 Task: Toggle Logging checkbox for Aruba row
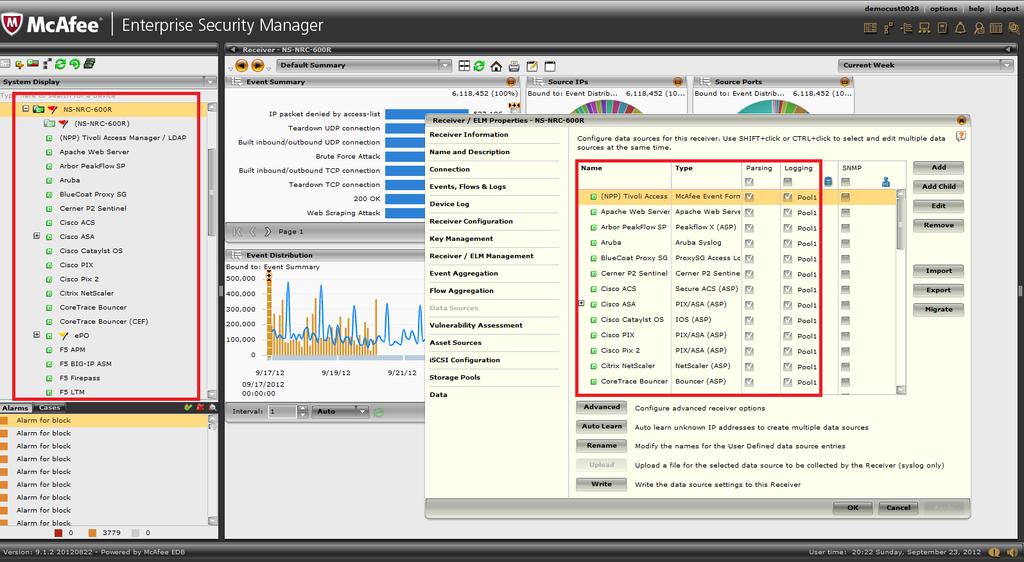[788, 243]
